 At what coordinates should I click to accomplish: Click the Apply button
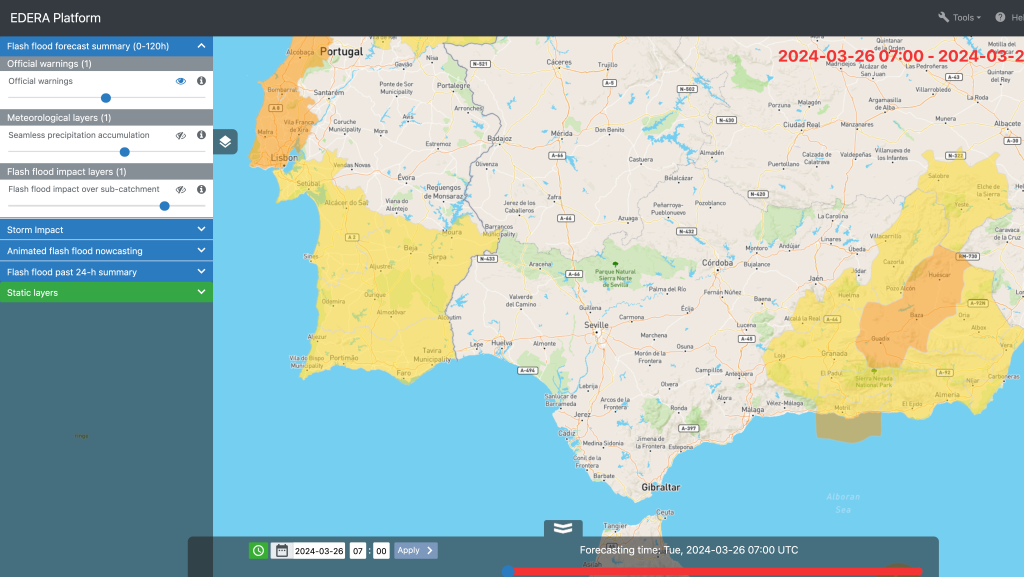coord(415,550)
